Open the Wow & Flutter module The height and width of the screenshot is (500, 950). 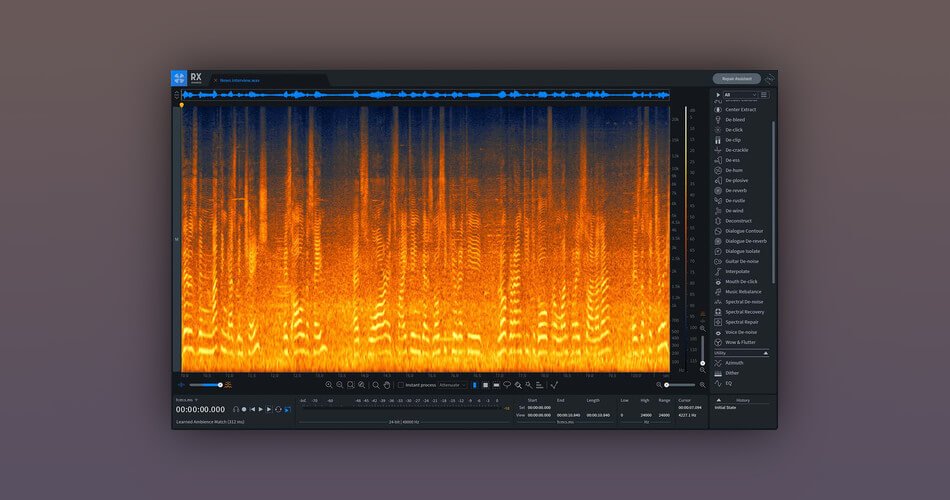(x=740, y=342)
